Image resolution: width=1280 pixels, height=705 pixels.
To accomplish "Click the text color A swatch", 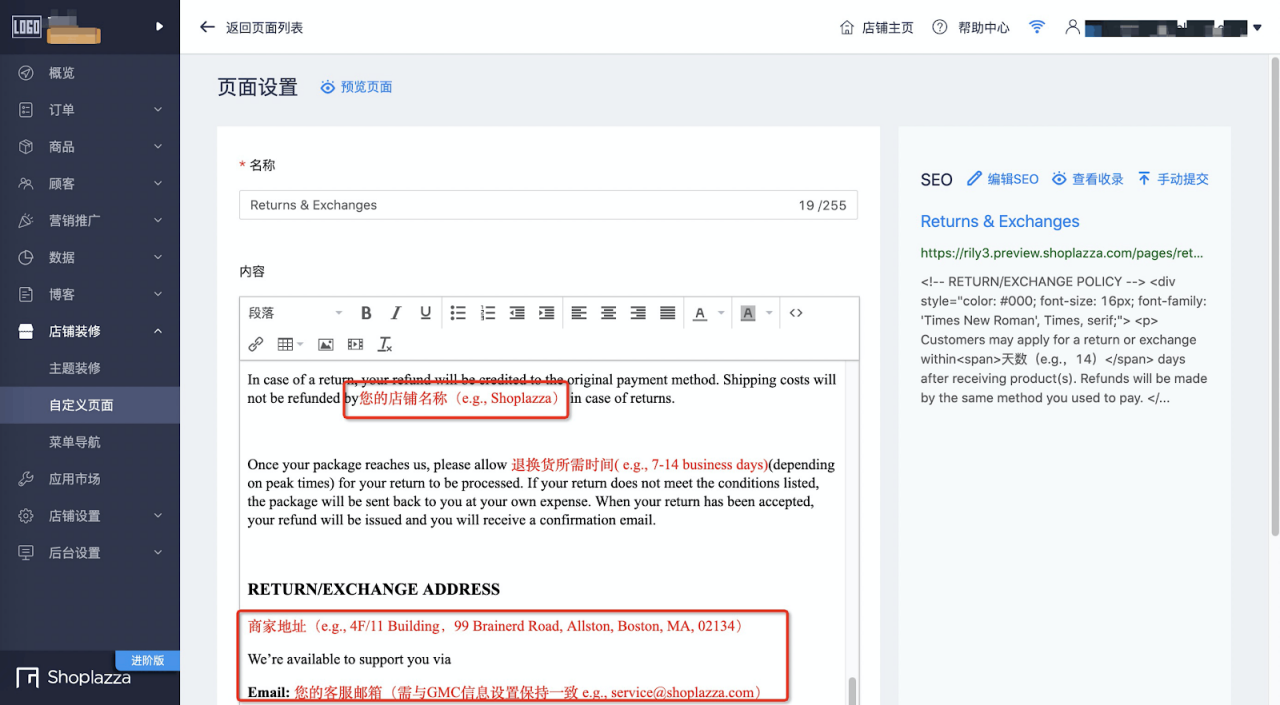I will click(x=700, y=313).
